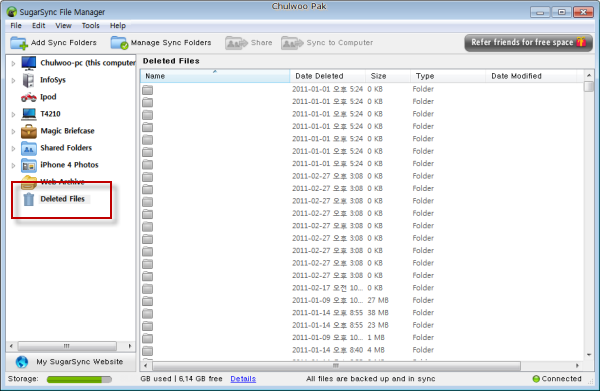Click the sidebar horizontal scrollbar thumb
The image size is (600, 391).
(67, 346)
